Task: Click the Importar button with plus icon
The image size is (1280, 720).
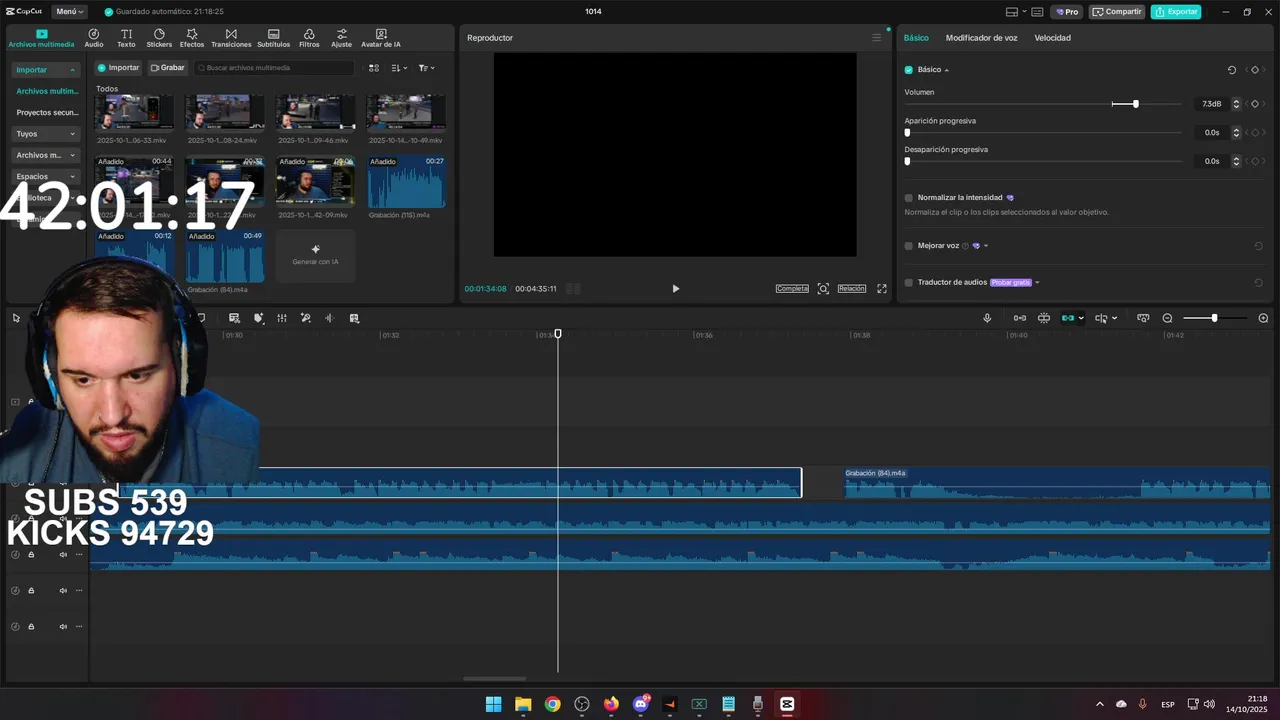Action: 119,68
